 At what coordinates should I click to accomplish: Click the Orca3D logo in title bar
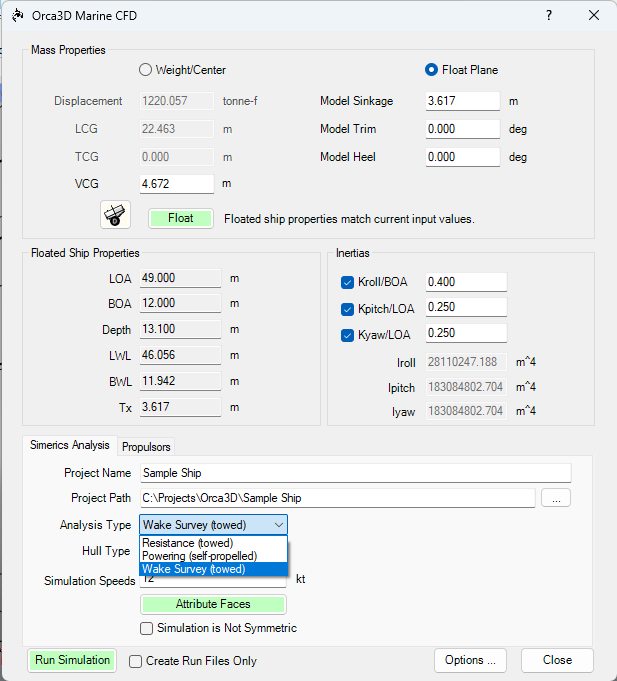[18, 16]
